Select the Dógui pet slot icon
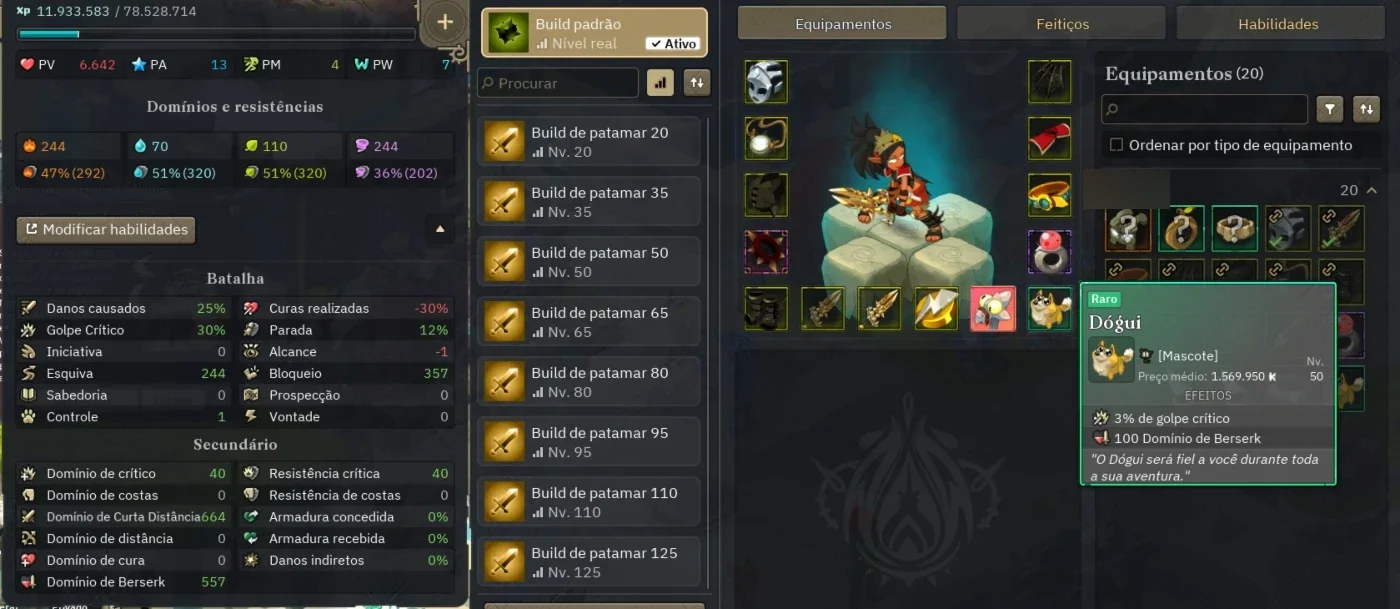Screen dimensions: 1400x609 click(1049, 308)
